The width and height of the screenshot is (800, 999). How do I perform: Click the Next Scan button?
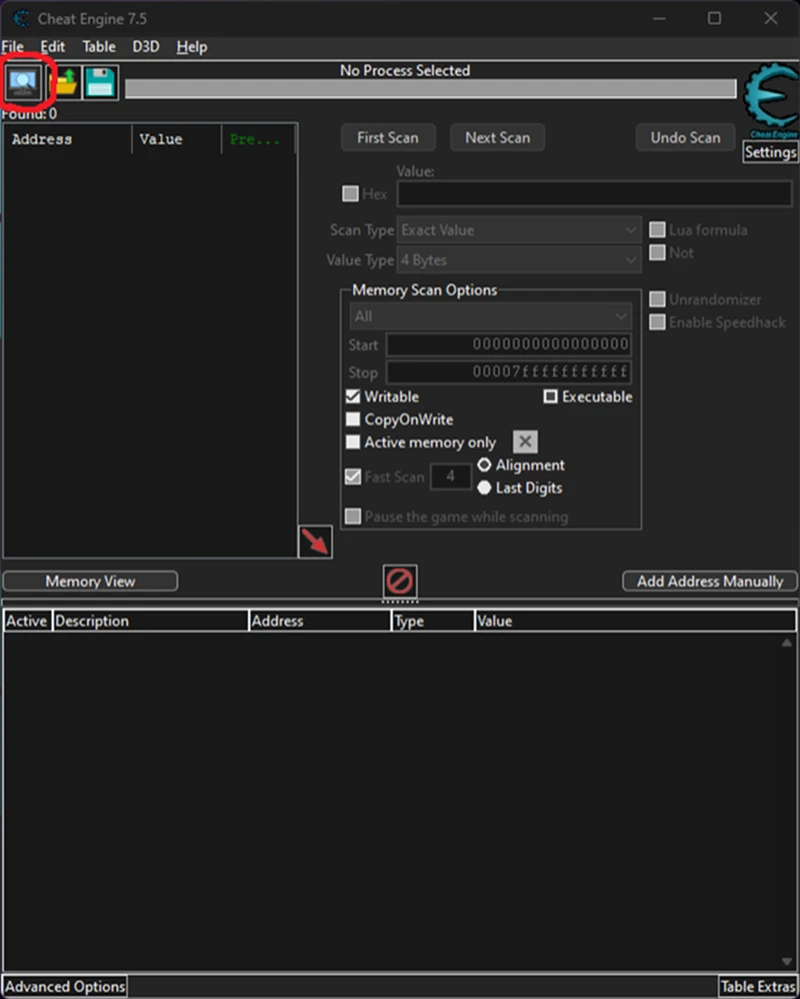(497, 138)
